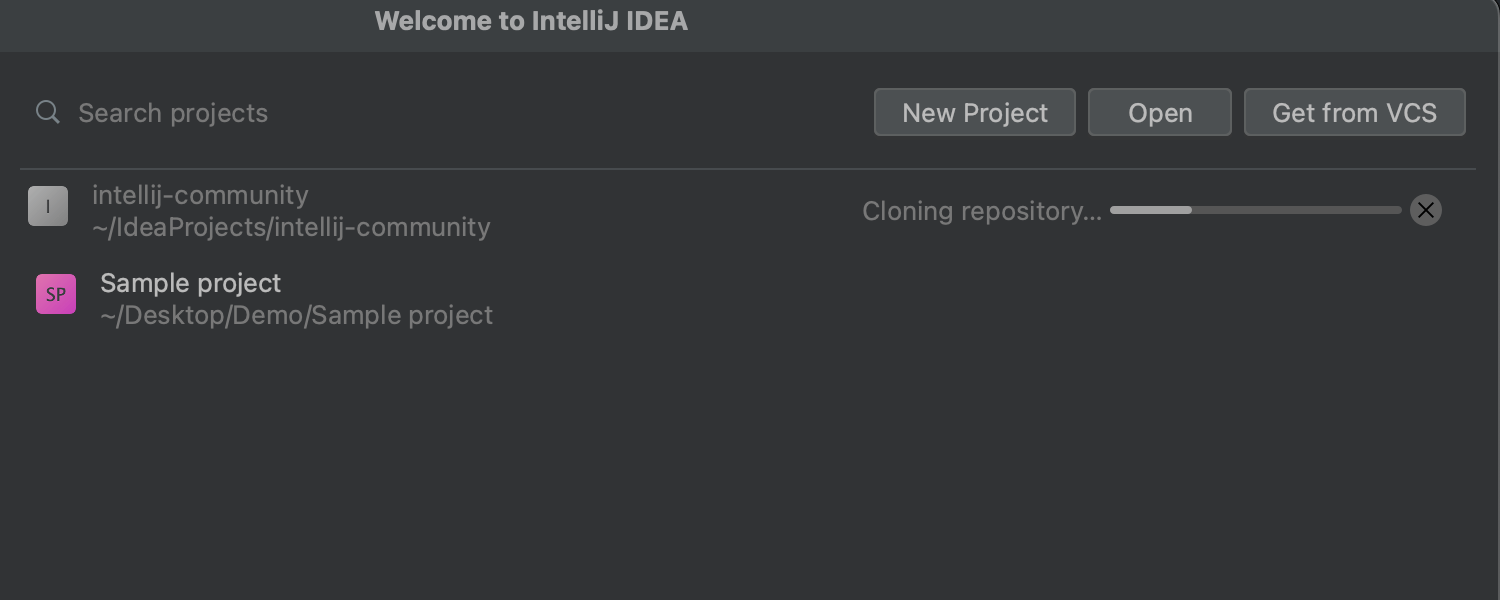Cancel the repository cloning with X icon
The height and width of the screenshot is (600, 1500).
1425,210
